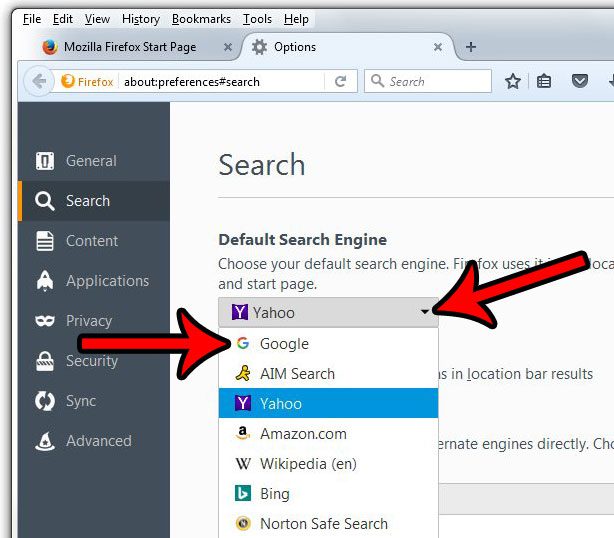Screen dimensions: 614x538
Task: Open a new tab with plus button
Action: (471, 47)
